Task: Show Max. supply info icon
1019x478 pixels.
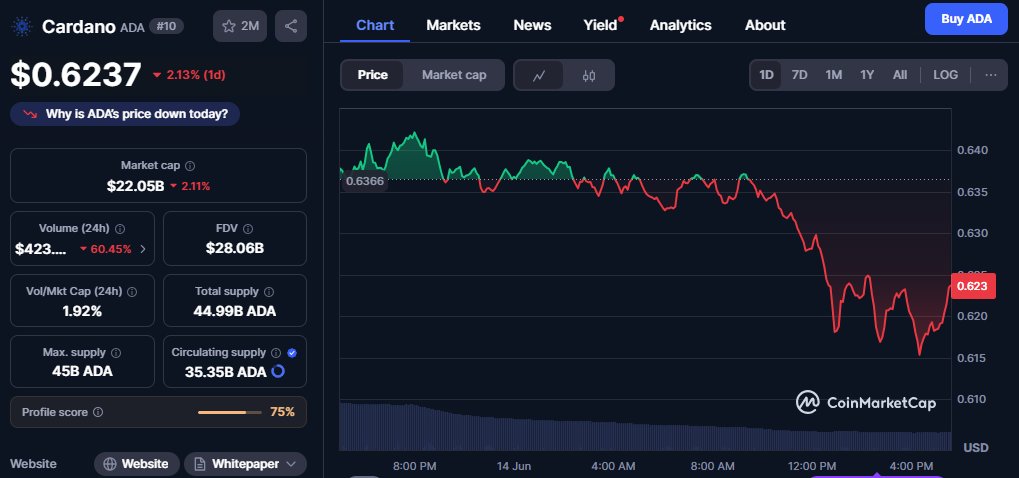Action: coord(116,353)
